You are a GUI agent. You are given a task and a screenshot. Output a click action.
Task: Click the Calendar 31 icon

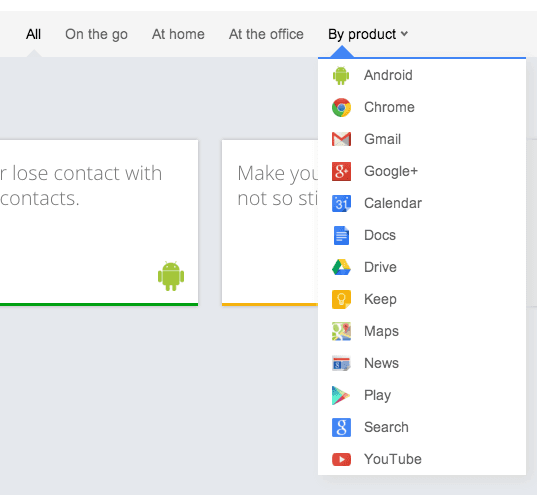341,203
